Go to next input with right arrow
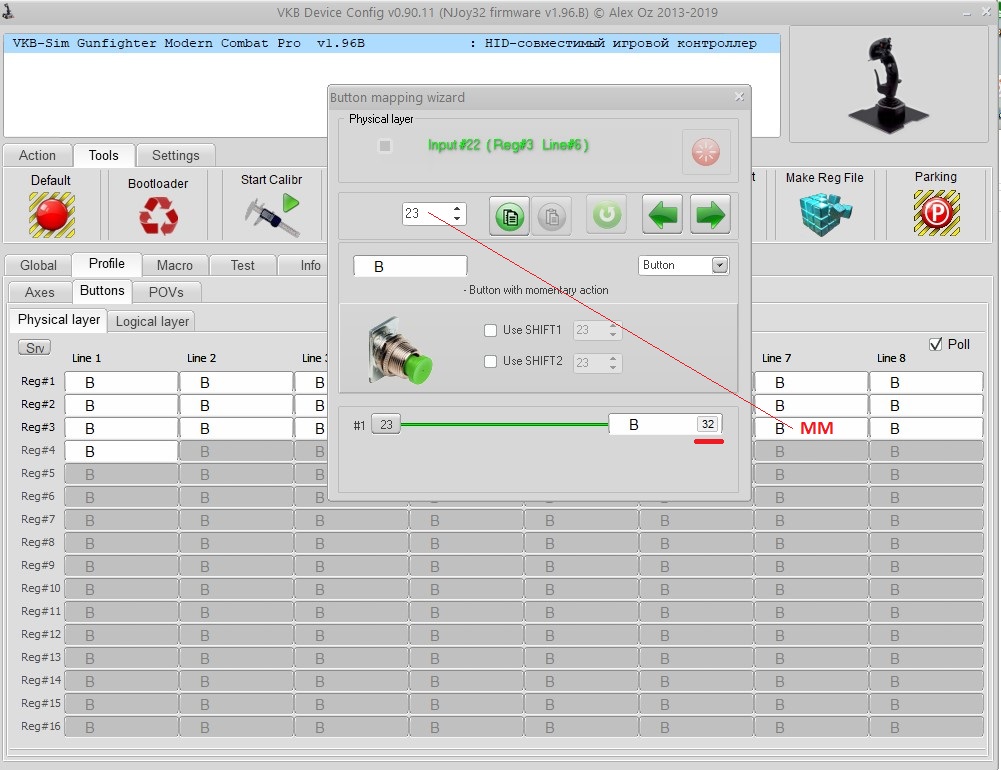Viewport: 1001px width, 770px height. [x=709, y=215]
